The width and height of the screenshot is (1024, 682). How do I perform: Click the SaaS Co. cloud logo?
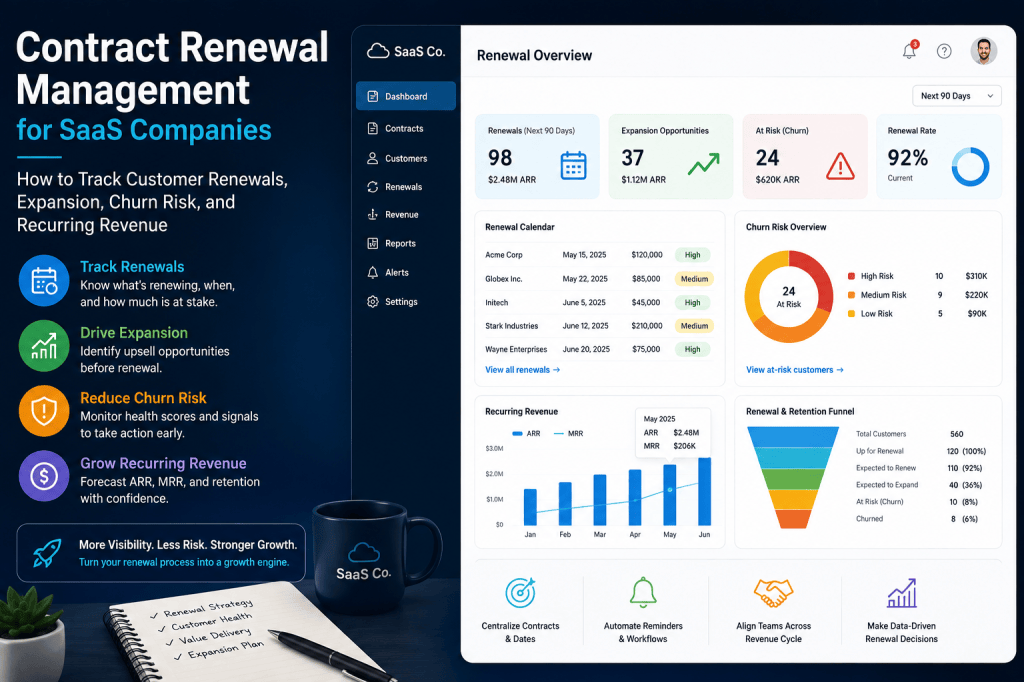coord(377,51)
